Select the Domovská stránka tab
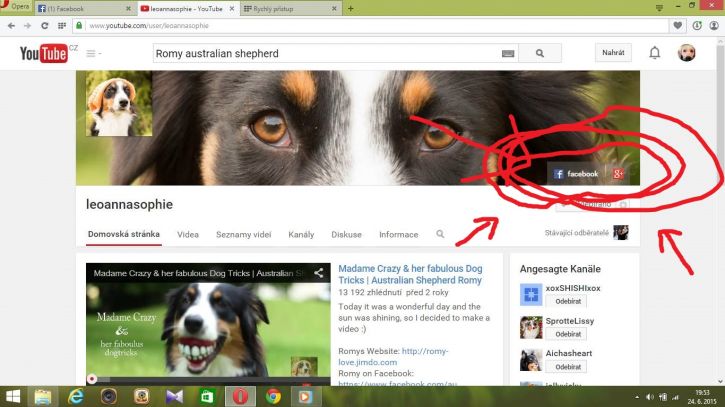Screen dimensions: 725x407 (x=123, y=234)
